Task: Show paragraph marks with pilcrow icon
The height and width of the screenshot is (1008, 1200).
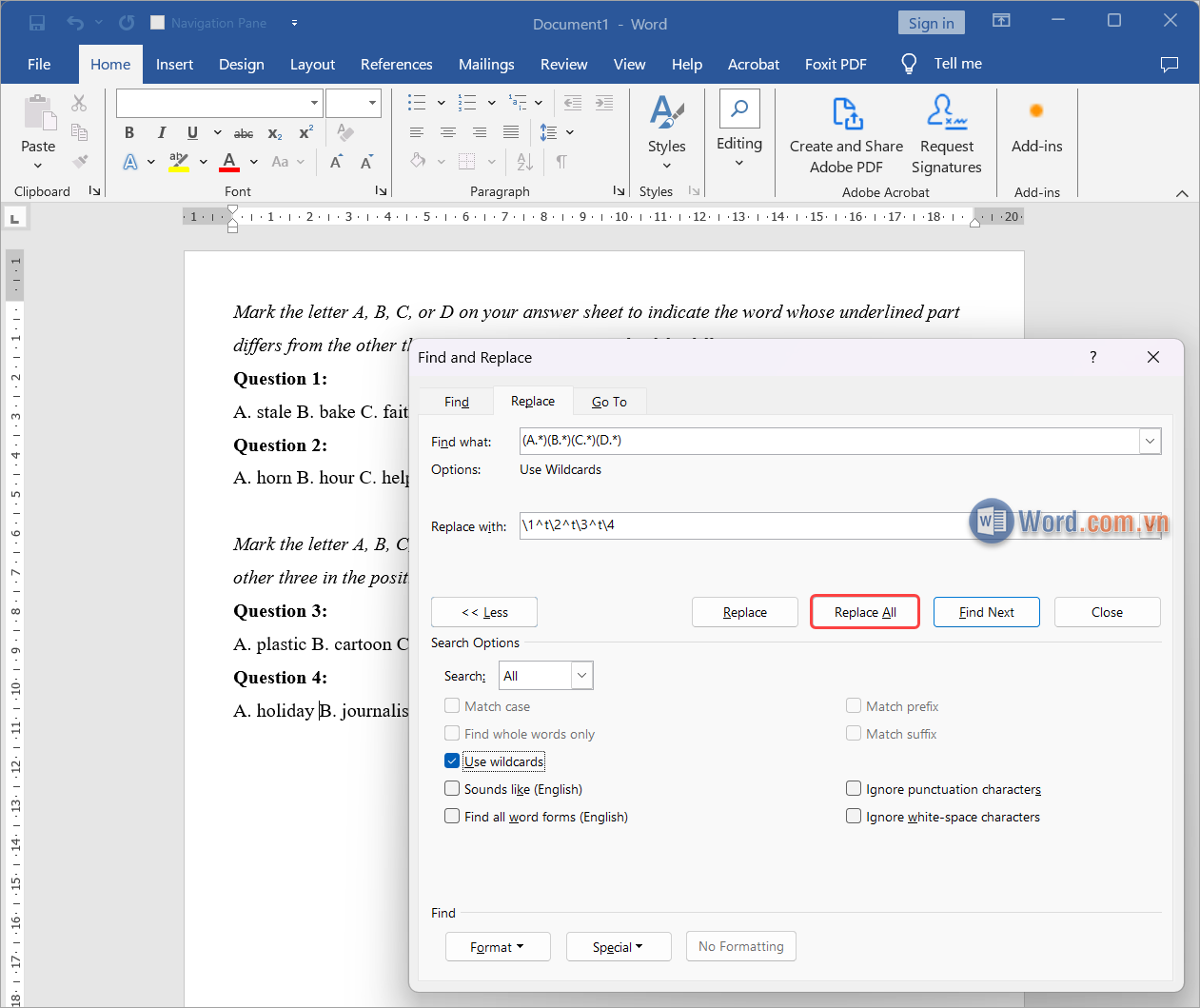Action: tap(561, 162)
